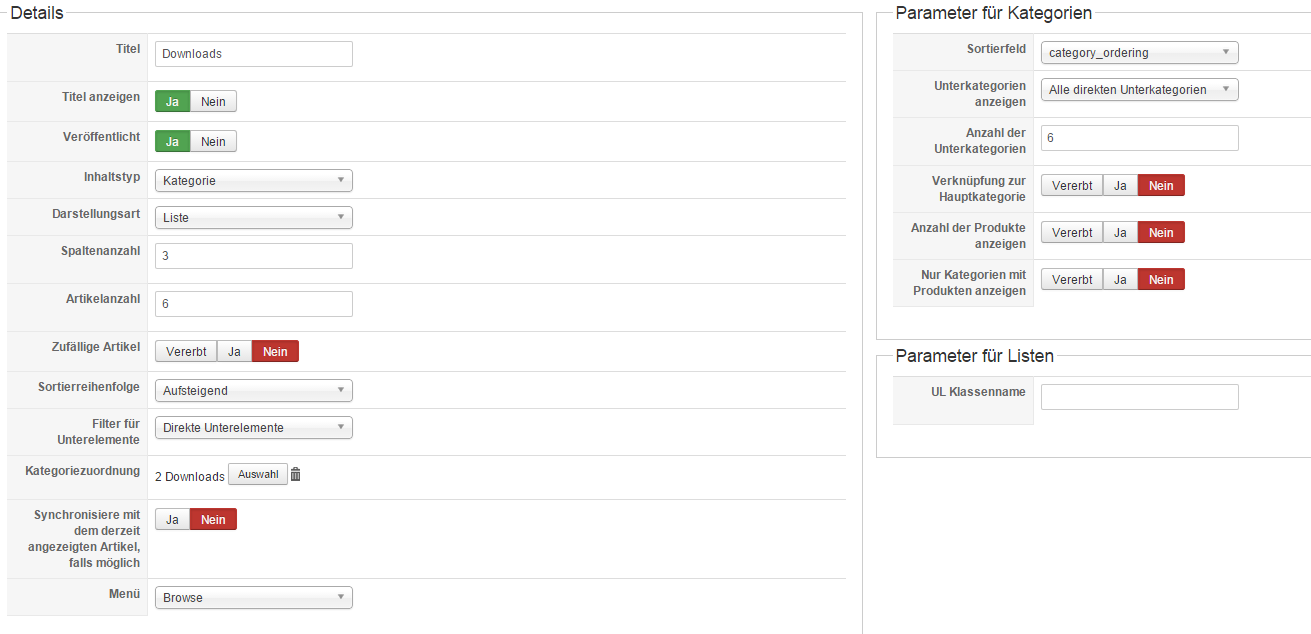Expand the Unterkategorien anzeigen dropdown
Screen dimensions: 1311x634
point(1139,90)
